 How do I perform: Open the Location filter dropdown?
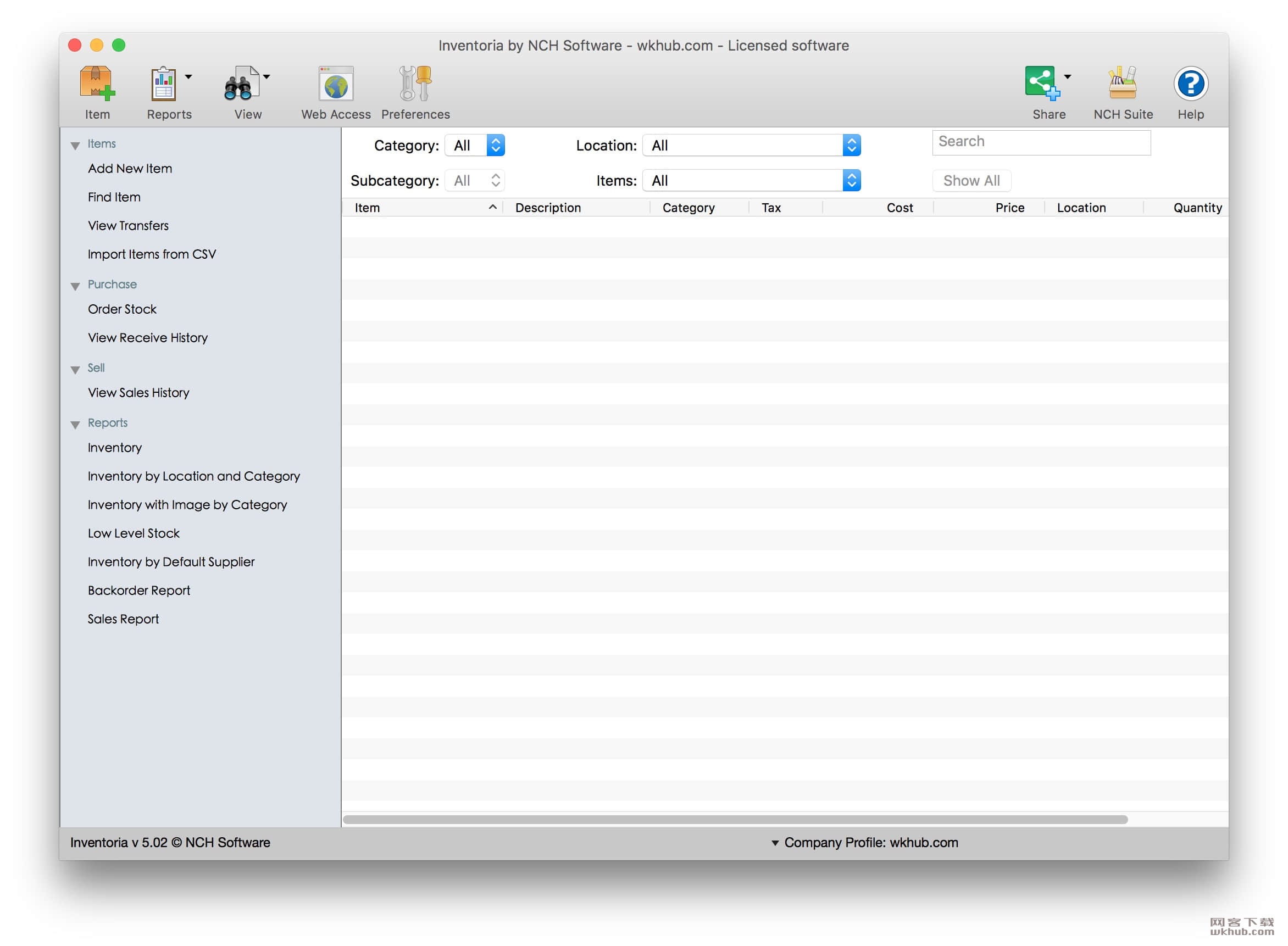[752, 146]
